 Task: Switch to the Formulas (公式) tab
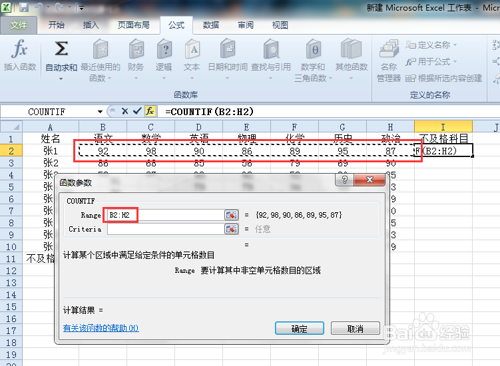176,25
